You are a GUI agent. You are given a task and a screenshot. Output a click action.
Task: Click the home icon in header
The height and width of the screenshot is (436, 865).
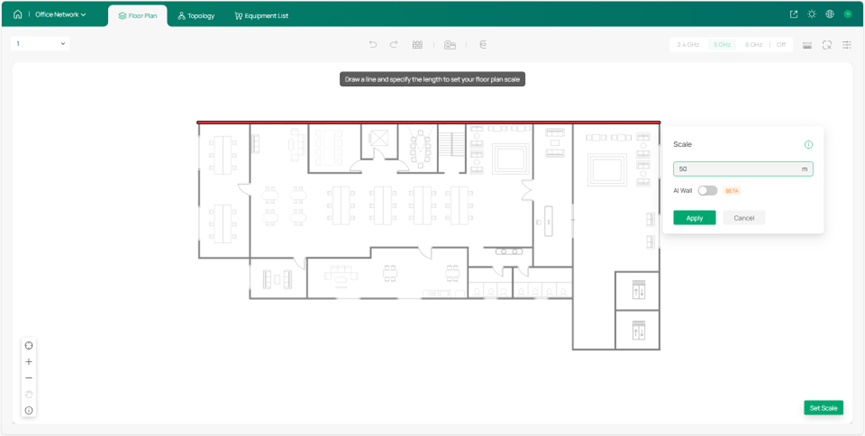tap(17, 15)
